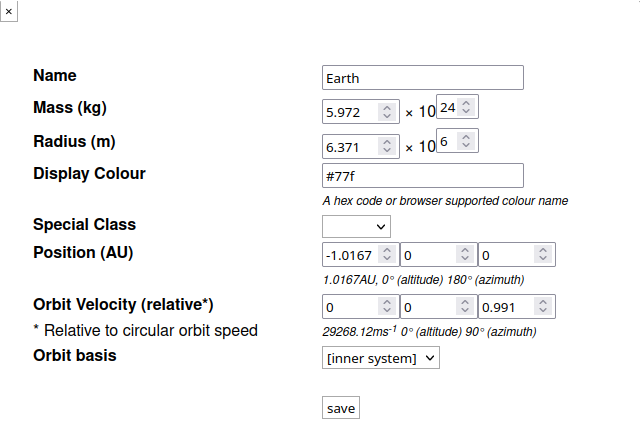The image size is (640, 447).
Task: Click the Mass spinner arrows
Action: (x=386, y=113)
